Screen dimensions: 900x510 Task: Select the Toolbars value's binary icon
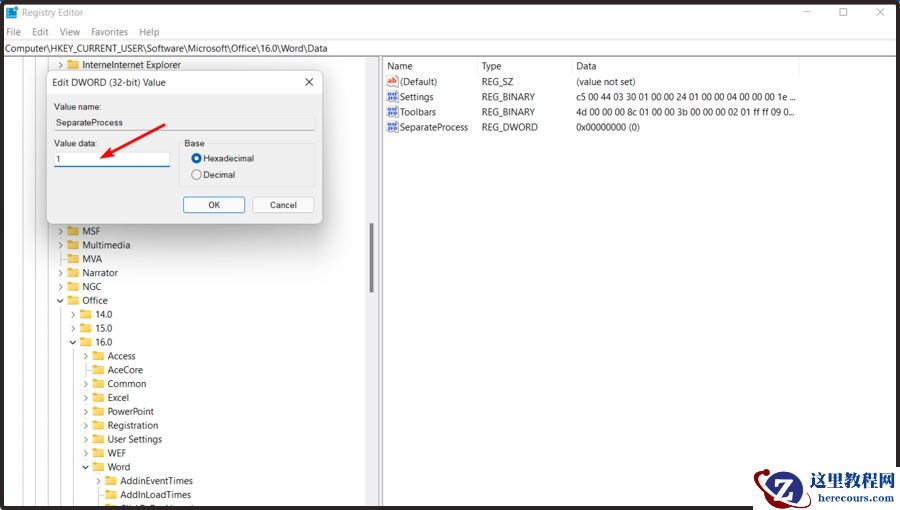392,111
